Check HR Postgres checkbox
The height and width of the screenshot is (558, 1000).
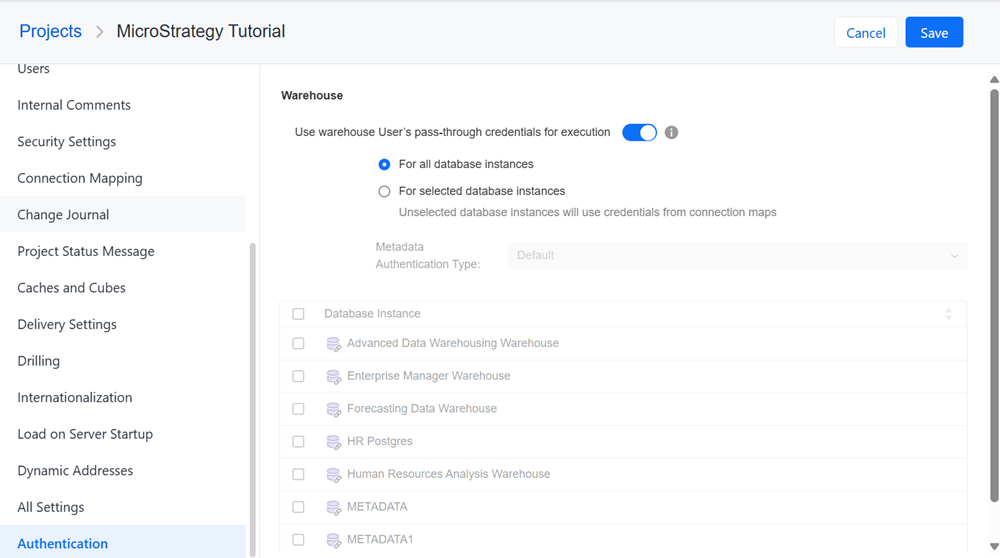click(298, 441)
